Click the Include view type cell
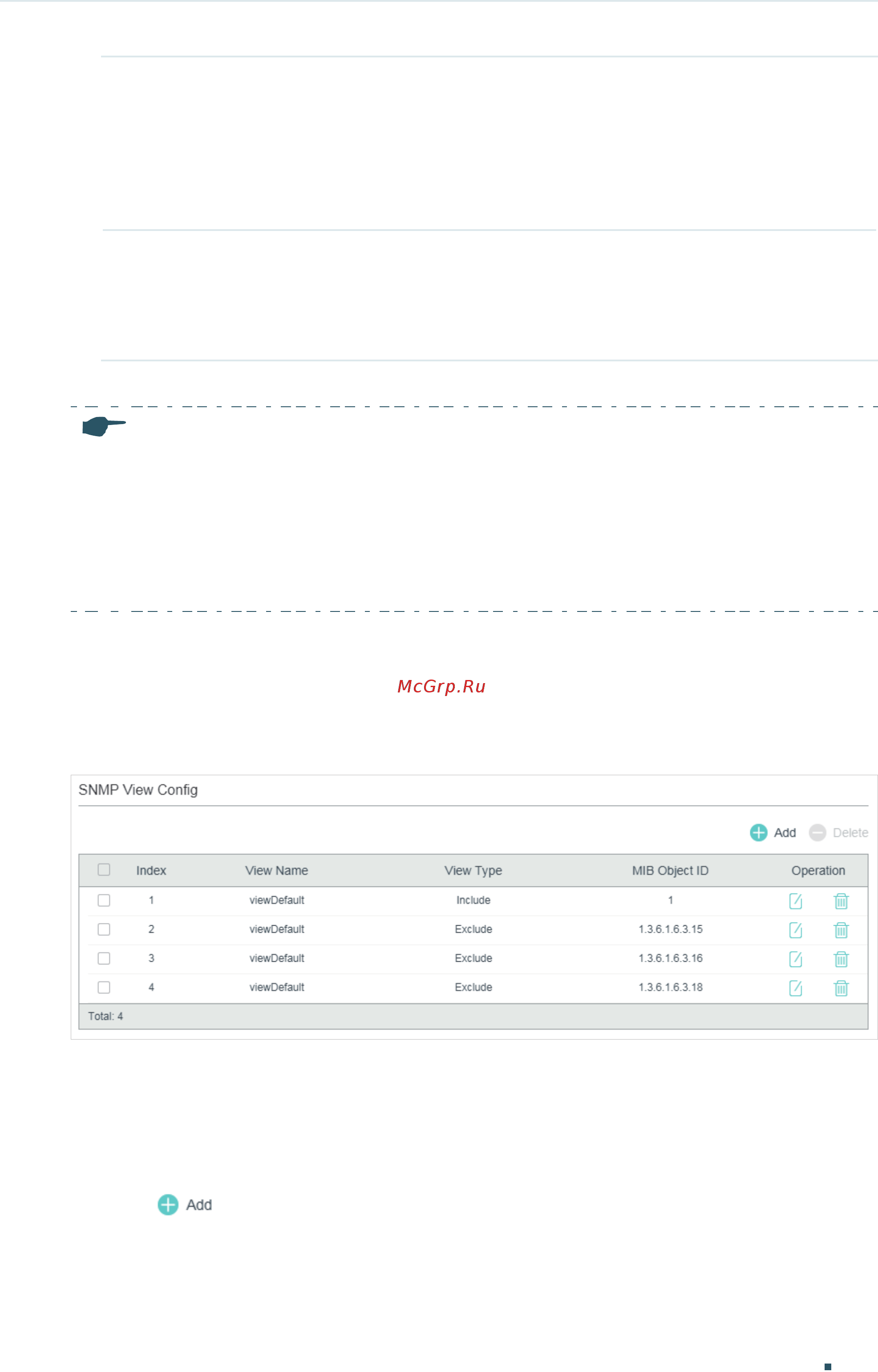Viewport: 878px width, 1372px height. tap(473, 901)
